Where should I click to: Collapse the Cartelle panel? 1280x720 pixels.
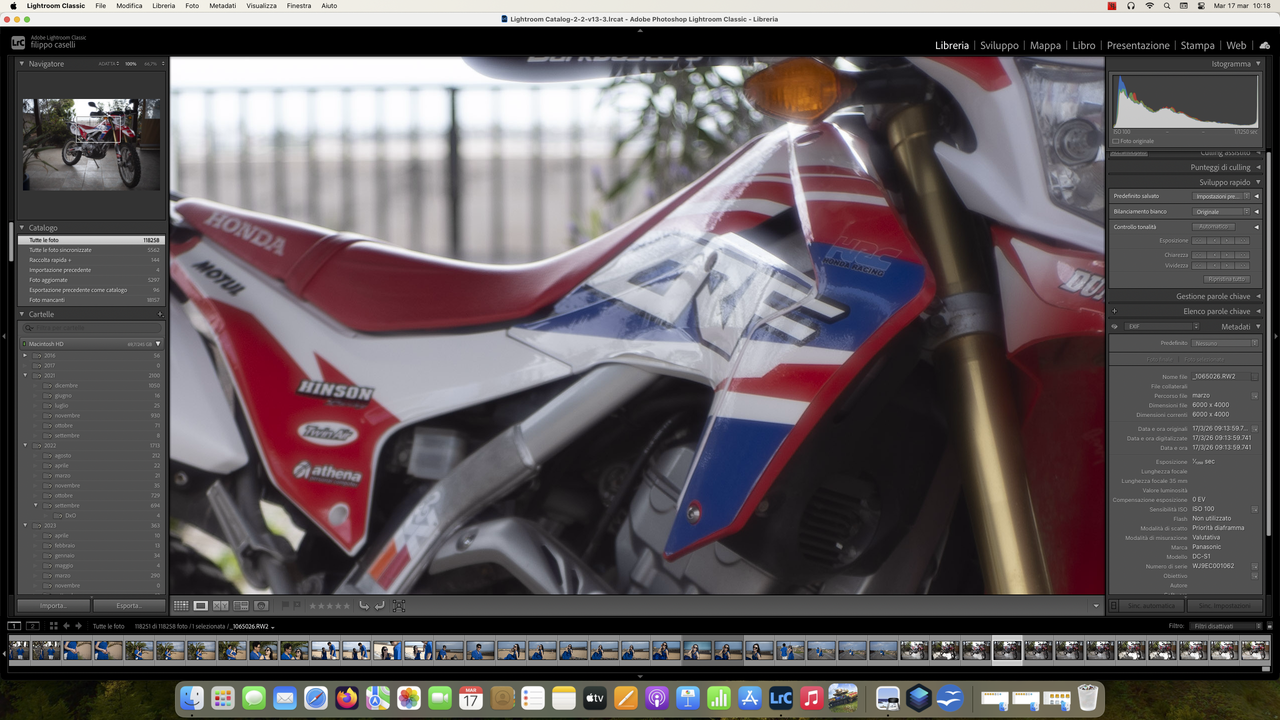[x=22, y=314]
